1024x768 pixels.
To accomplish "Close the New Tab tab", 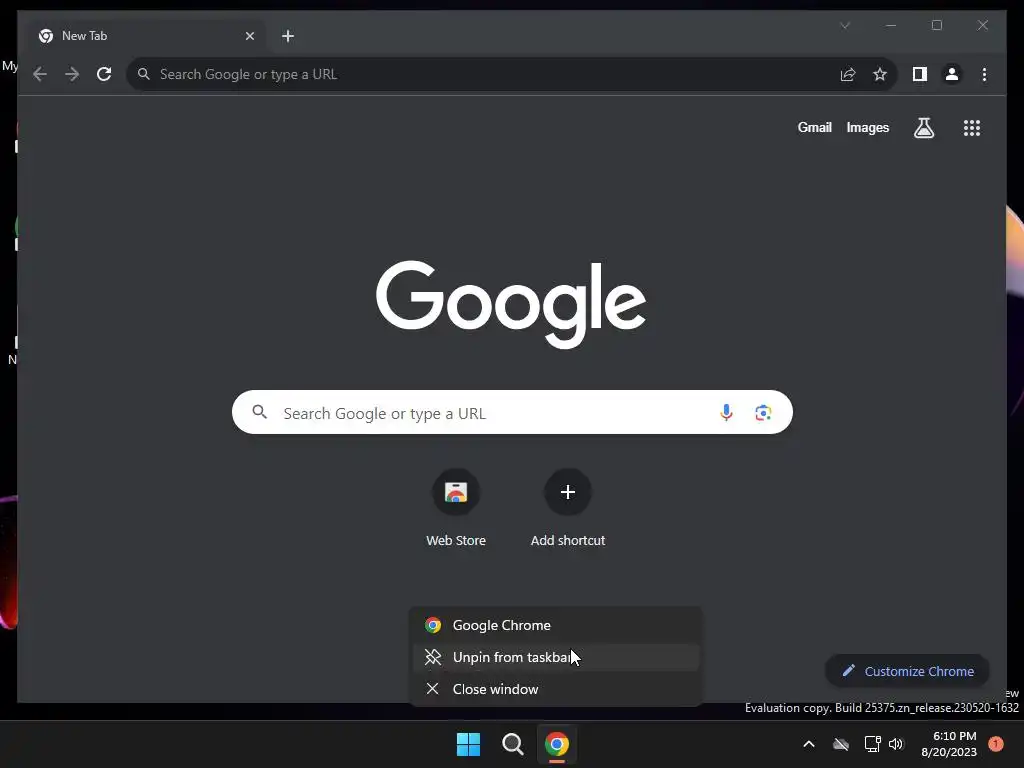I will click(x=249, y=36).
